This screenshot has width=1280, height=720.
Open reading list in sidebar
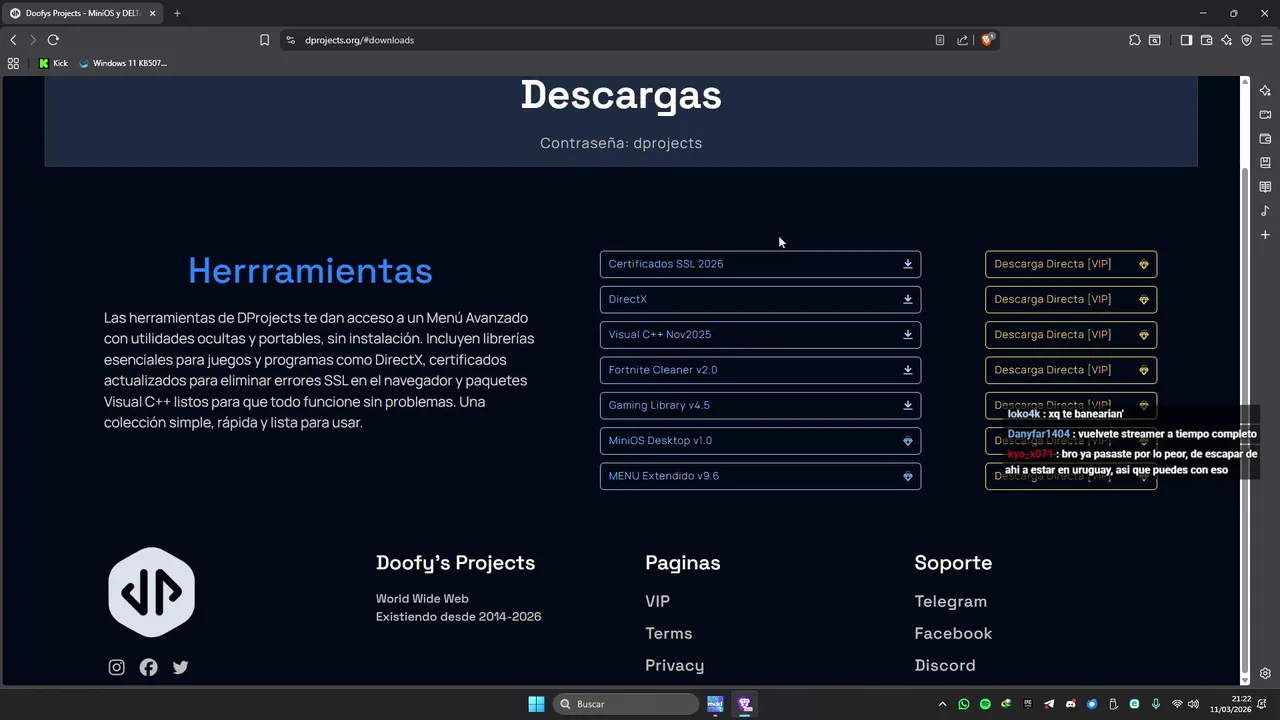[1265, 187]
